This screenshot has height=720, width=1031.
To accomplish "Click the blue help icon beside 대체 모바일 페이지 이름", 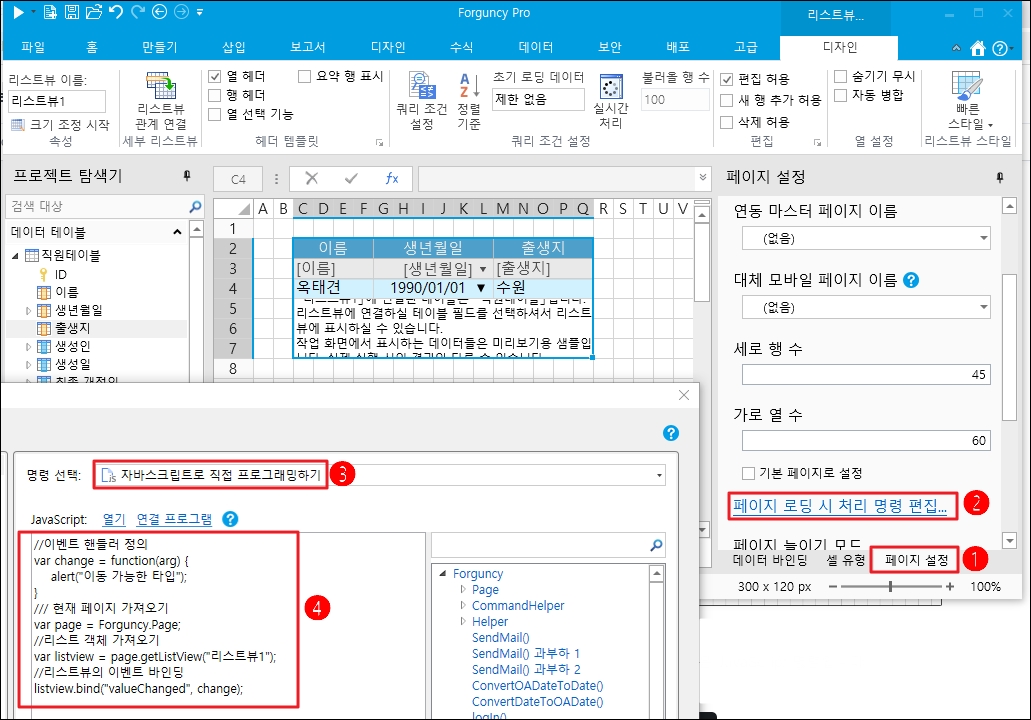I will (x=911, y=280).
